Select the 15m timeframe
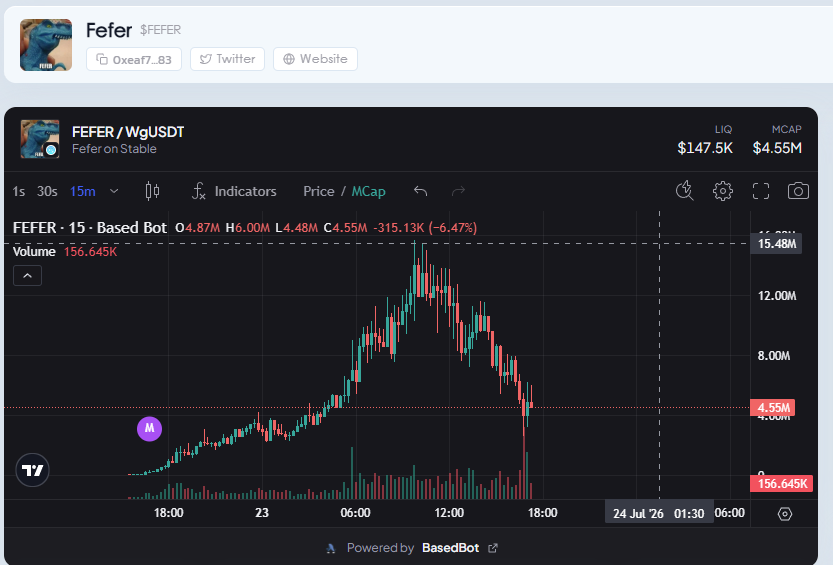The height and width of the screenshot is (565, 833). (x=83, y=191)
